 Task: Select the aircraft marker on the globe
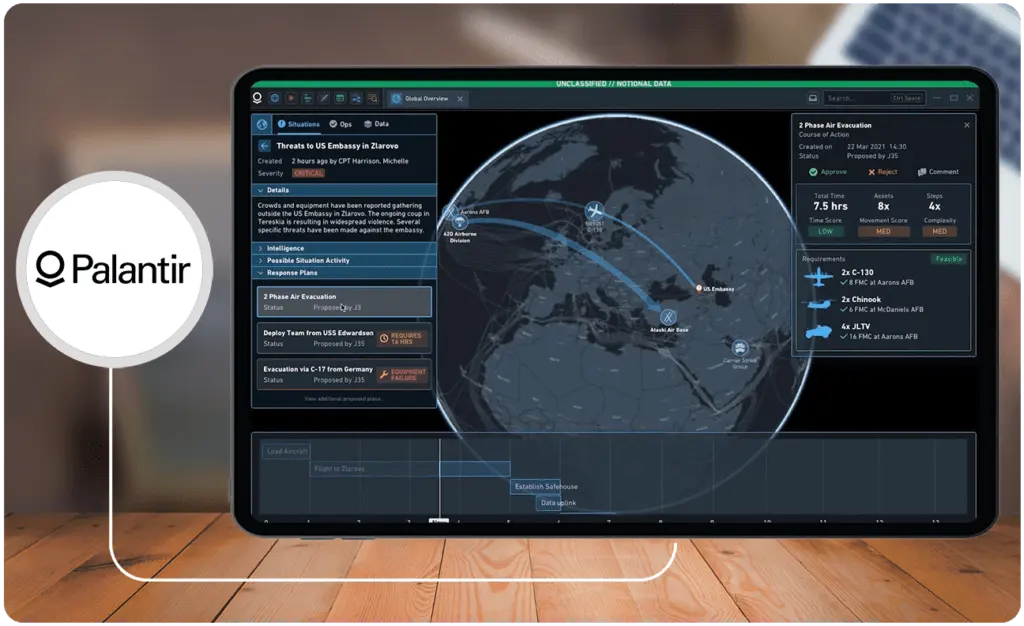[594, 211]
